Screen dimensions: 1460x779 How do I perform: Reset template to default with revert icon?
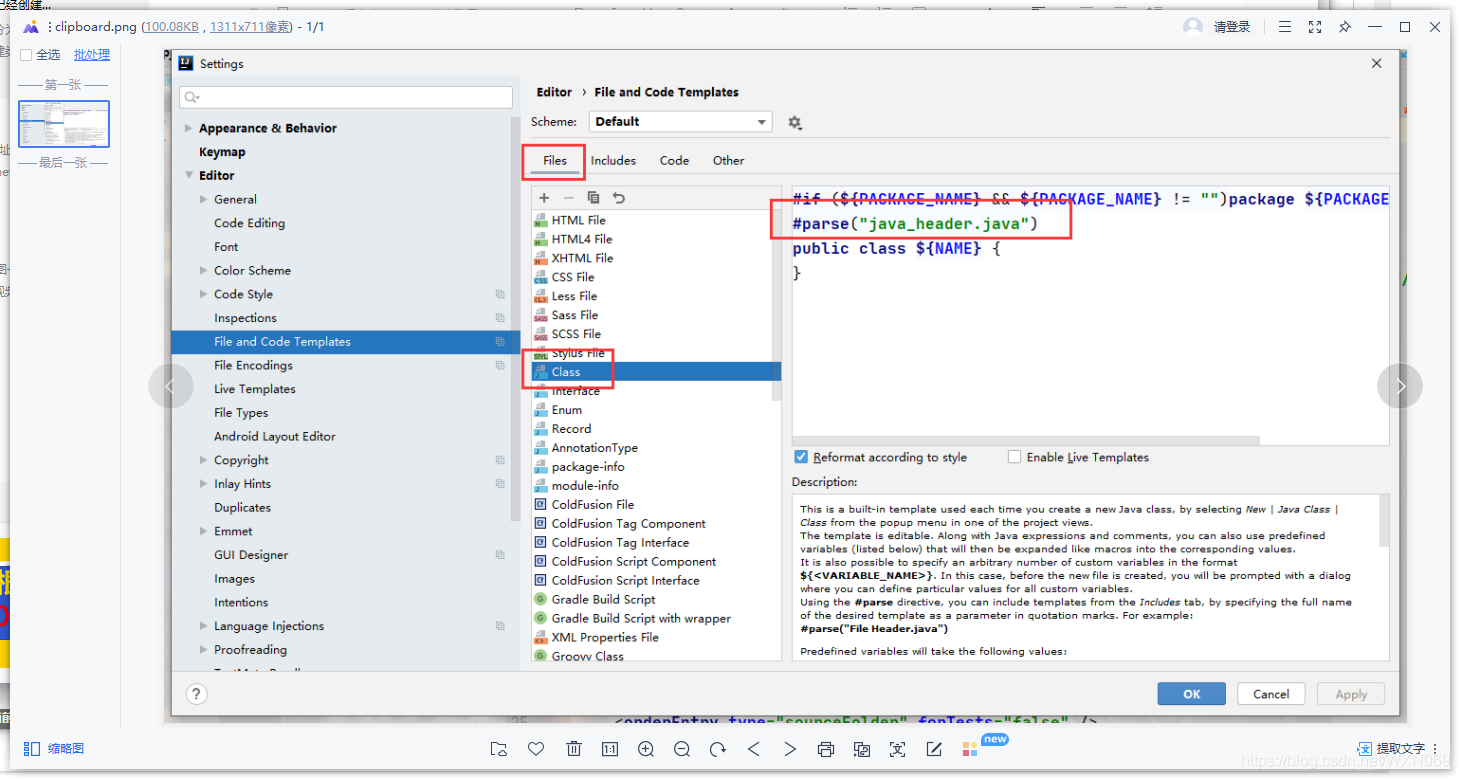[x=619, y=198]
